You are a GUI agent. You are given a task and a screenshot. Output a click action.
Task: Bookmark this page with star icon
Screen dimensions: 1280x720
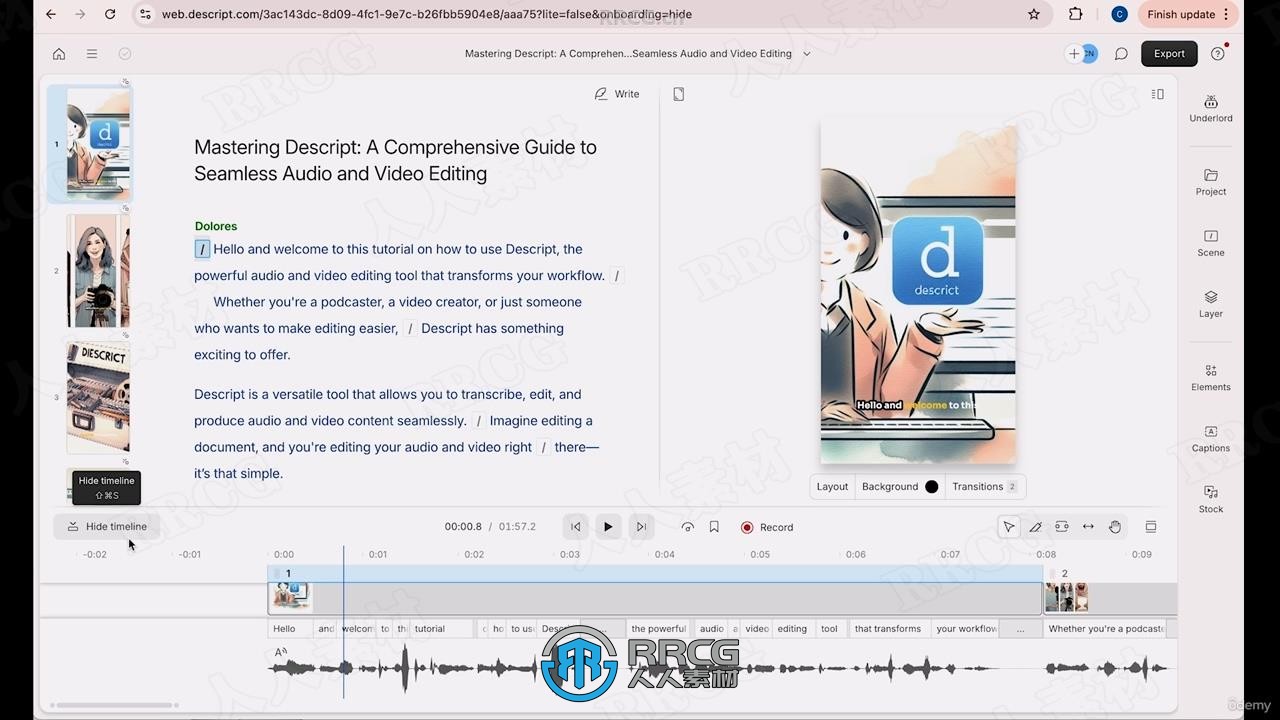pyautogui.click(x=1034, y=14)
